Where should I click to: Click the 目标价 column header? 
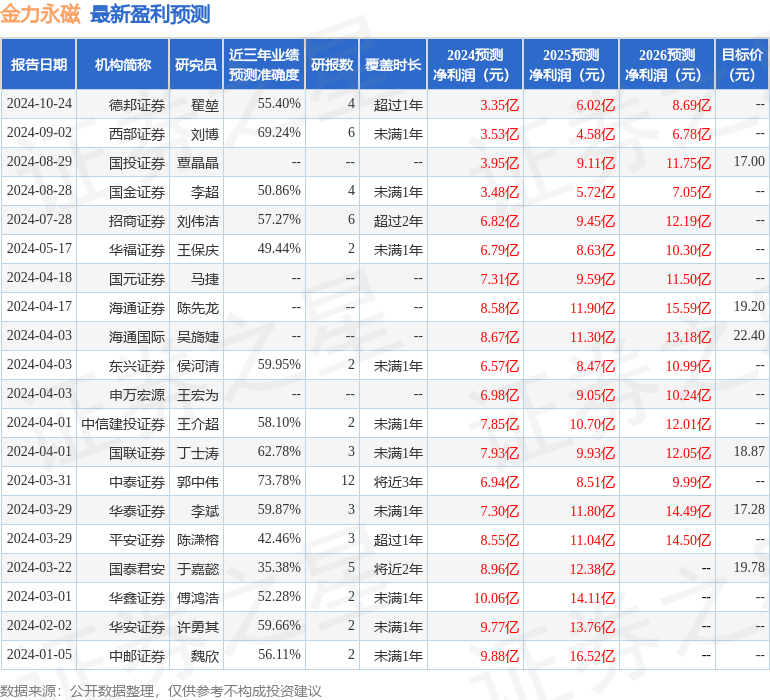(x=742, y=64)
